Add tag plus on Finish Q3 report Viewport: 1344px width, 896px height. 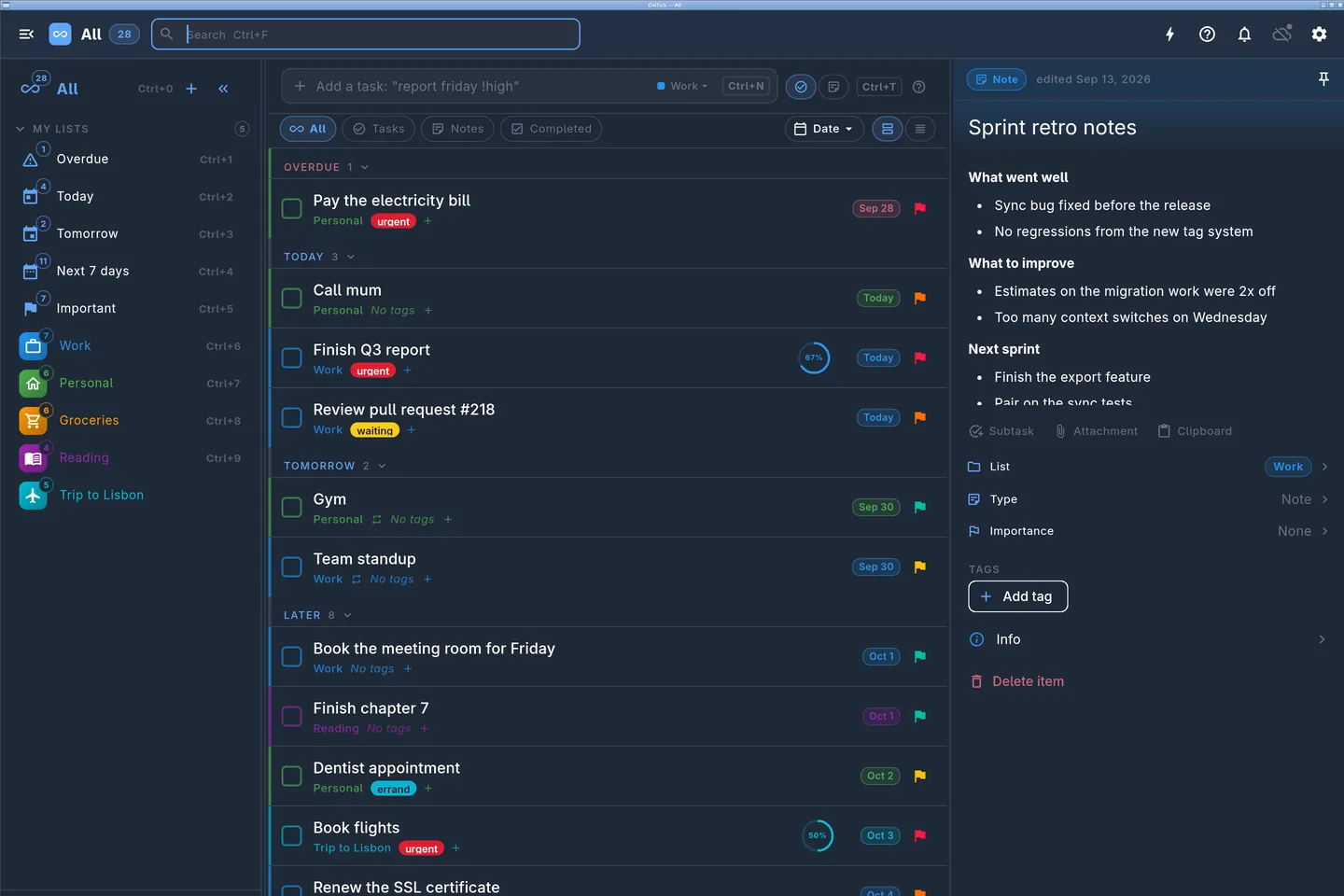(408, 371)
